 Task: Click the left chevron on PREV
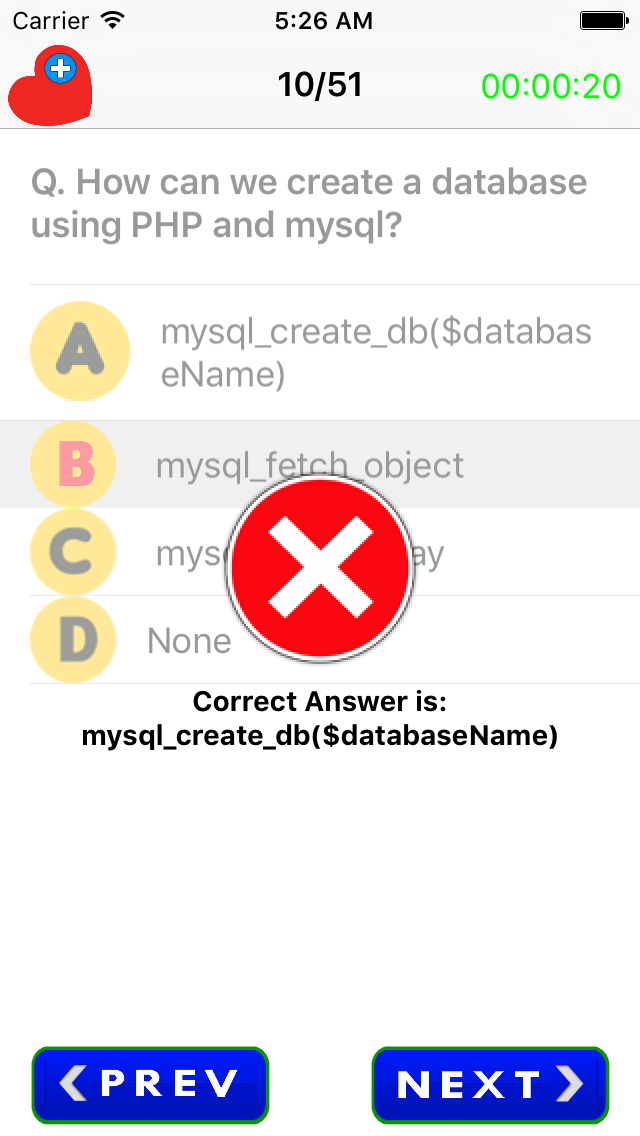(x=73, y=1084)
